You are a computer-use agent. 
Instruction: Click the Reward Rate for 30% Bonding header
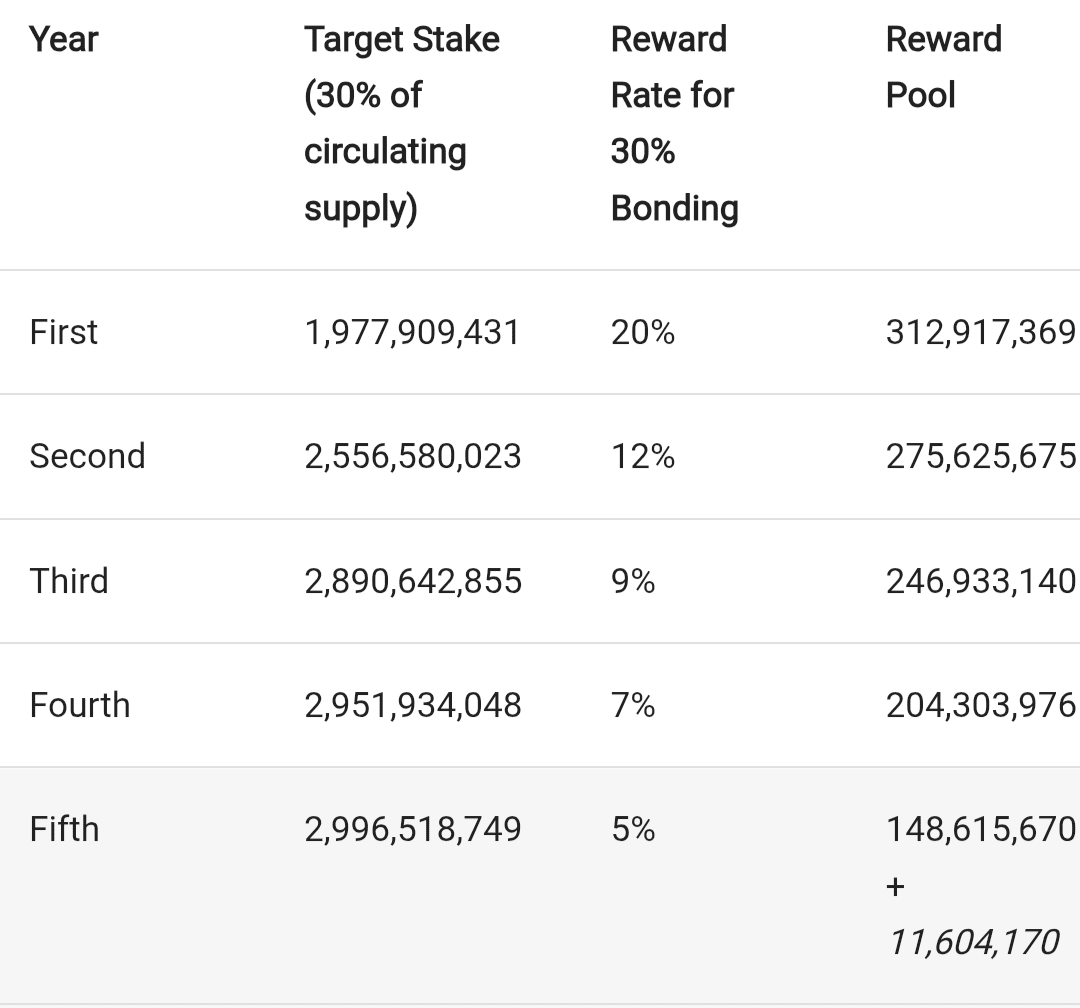(674, 123)
